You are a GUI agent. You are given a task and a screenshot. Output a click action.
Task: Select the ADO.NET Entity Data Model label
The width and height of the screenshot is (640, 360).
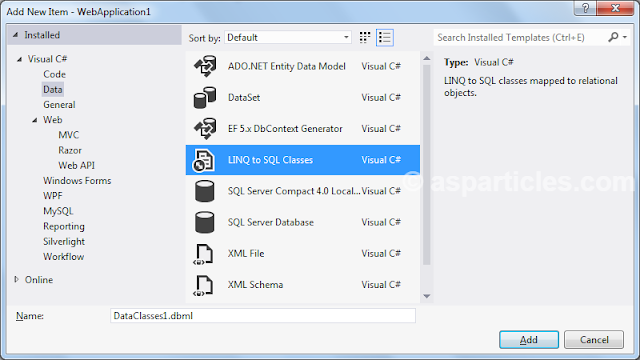point(287,67)
